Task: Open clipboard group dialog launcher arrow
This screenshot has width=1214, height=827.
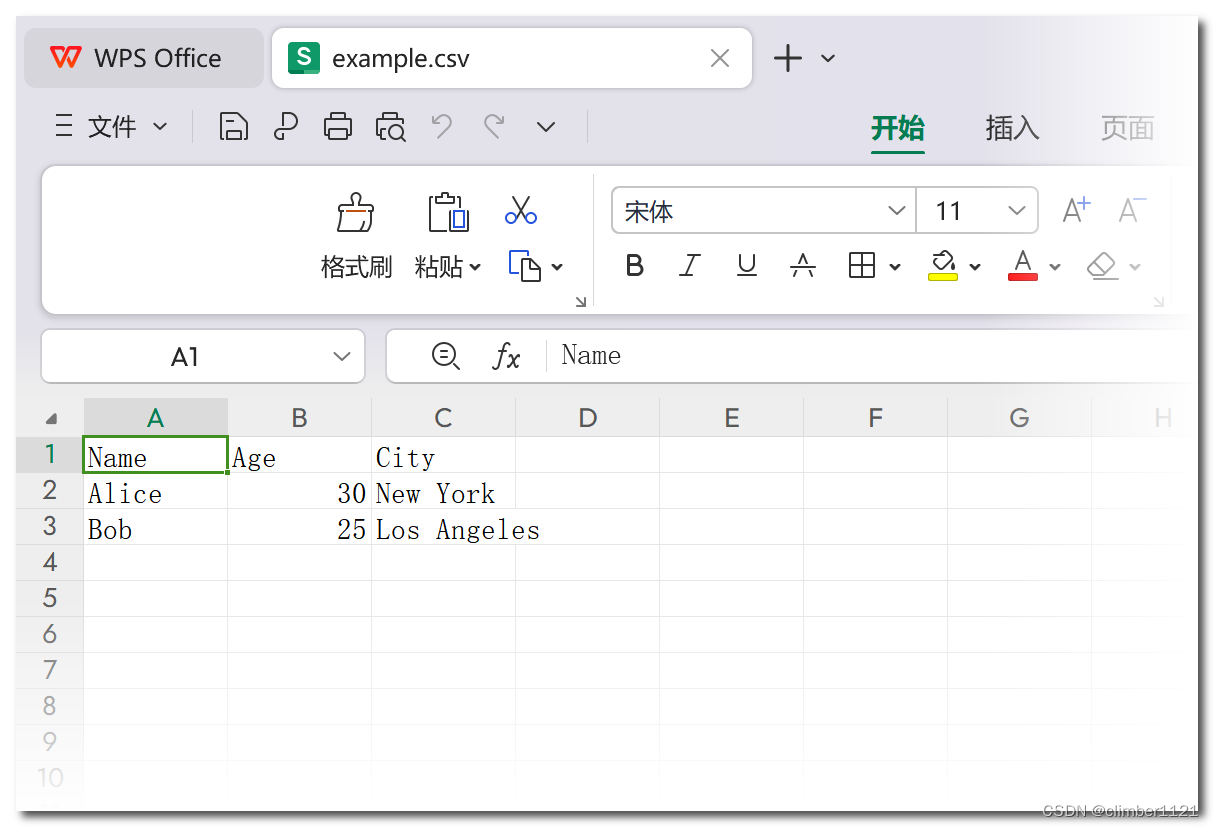Action: (581, 301)
